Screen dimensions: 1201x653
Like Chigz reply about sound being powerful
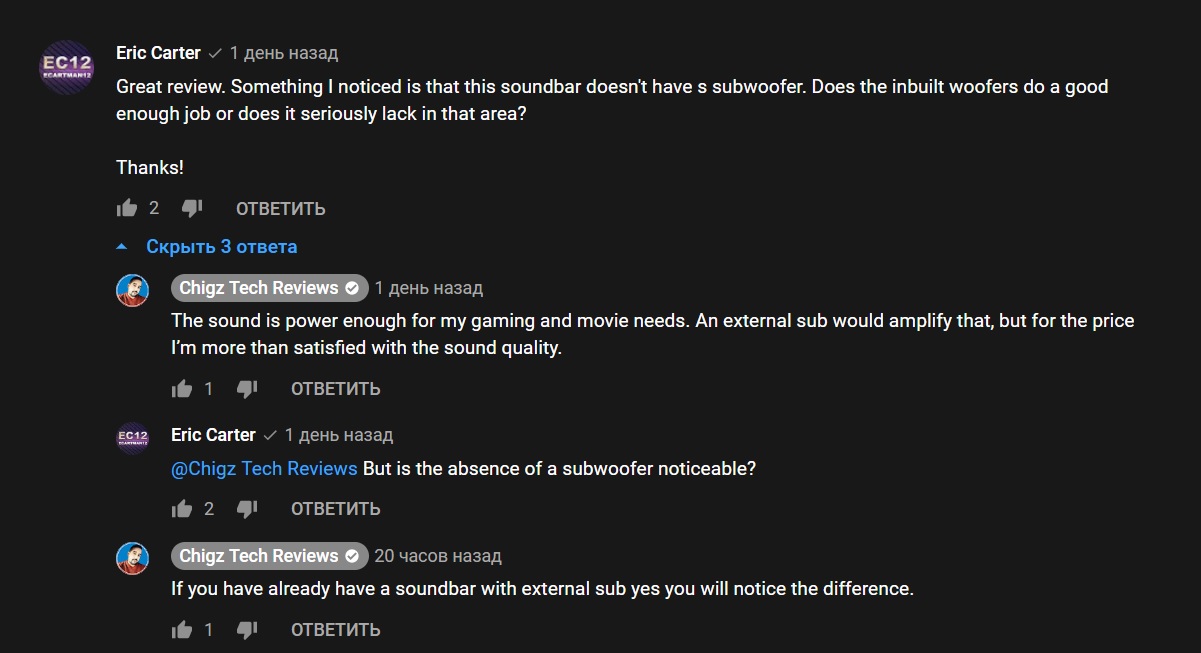(182, 388)
